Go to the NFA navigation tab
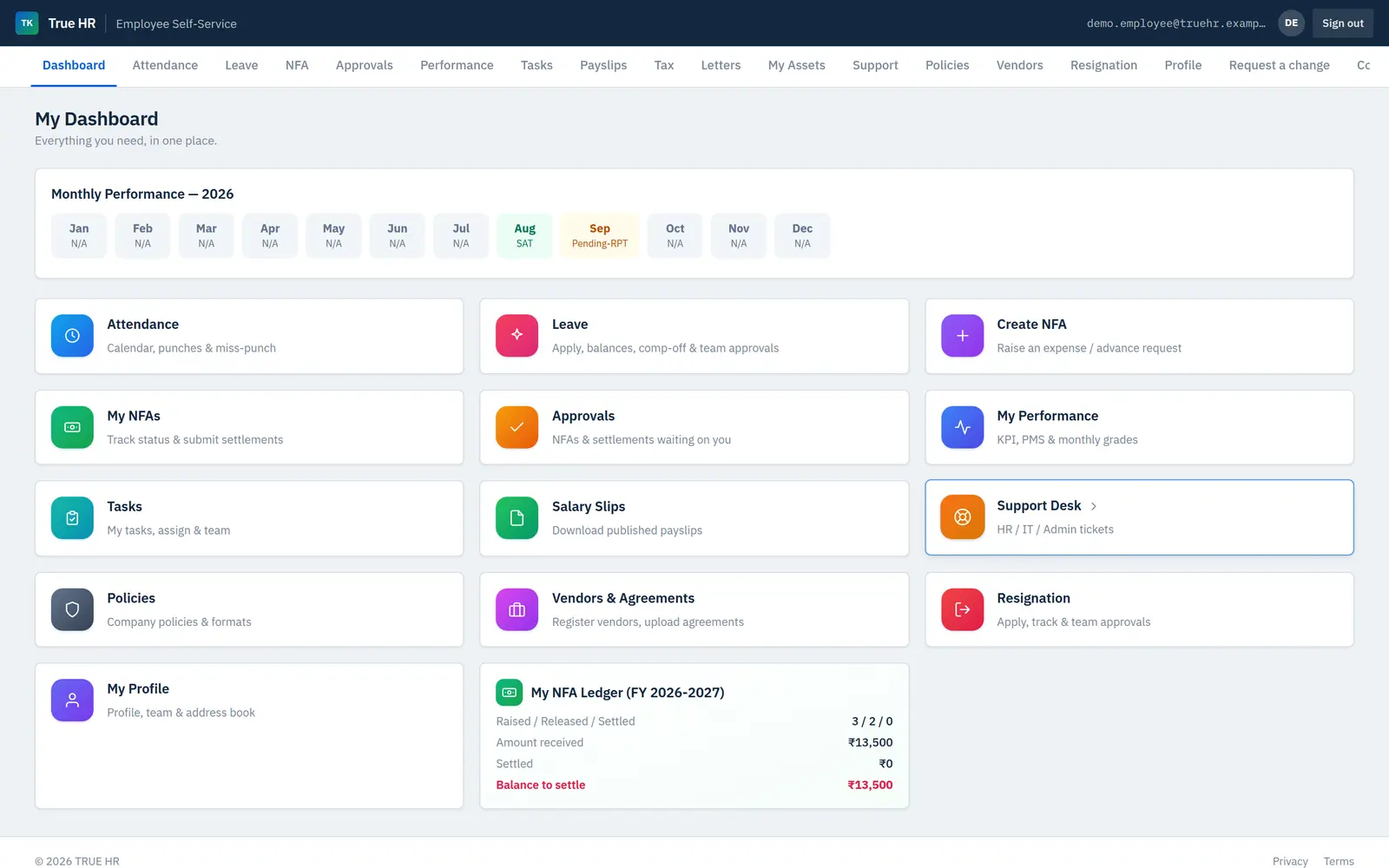 (x=297, y=66)
